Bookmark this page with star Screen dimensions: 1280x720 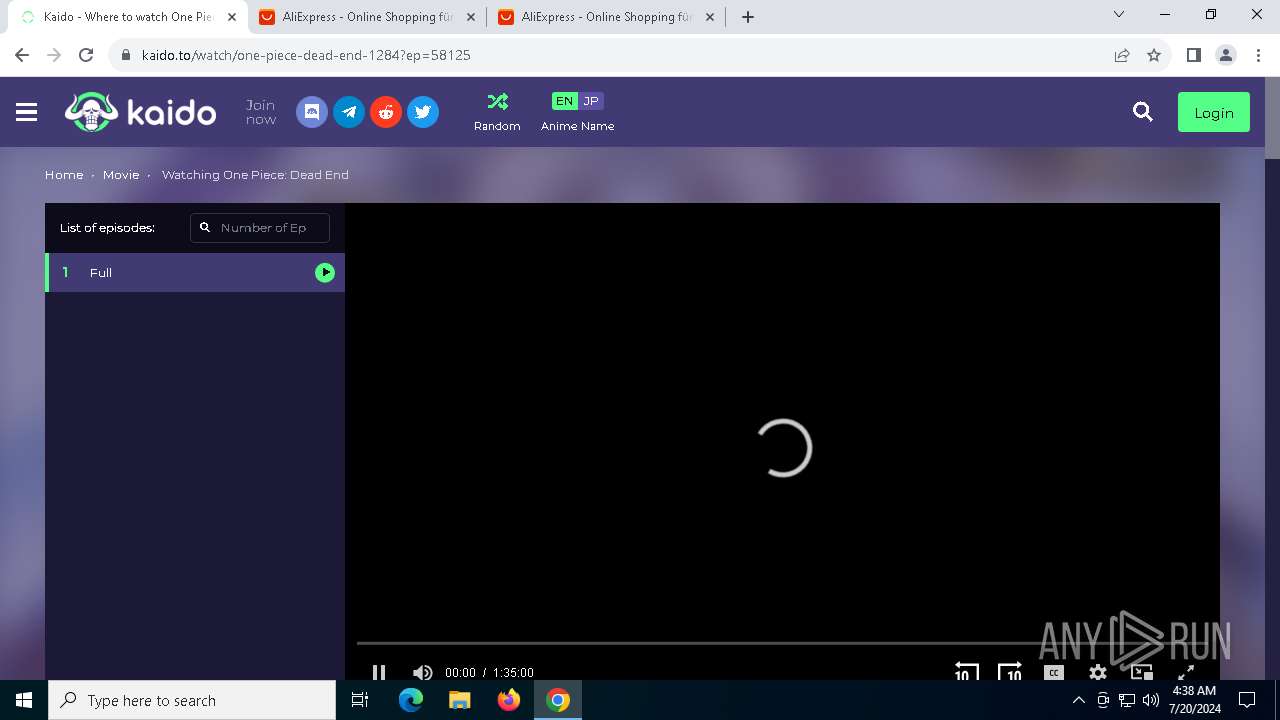pyautogui.click(x=1154, y=55)
